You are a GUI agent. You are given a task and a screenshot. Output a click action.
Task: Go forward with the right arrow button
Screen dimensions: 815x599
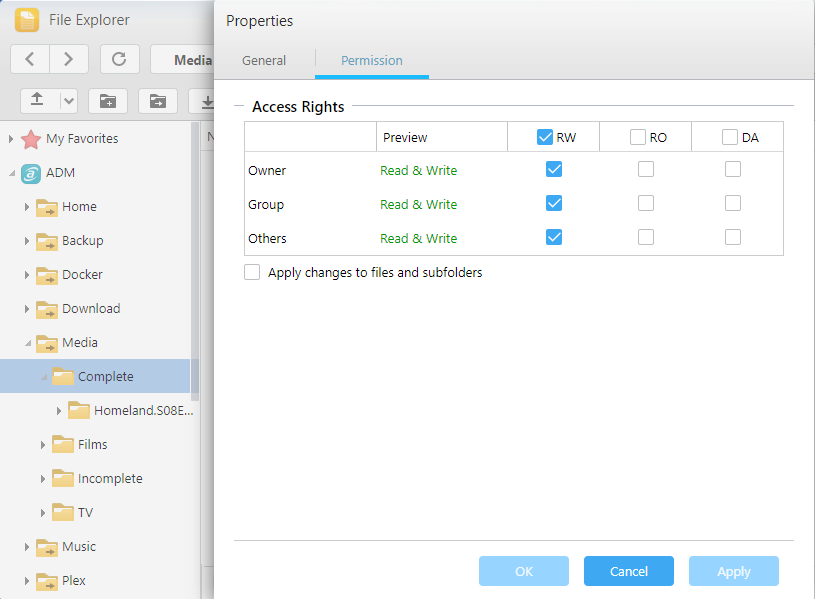tap(69, 59)
